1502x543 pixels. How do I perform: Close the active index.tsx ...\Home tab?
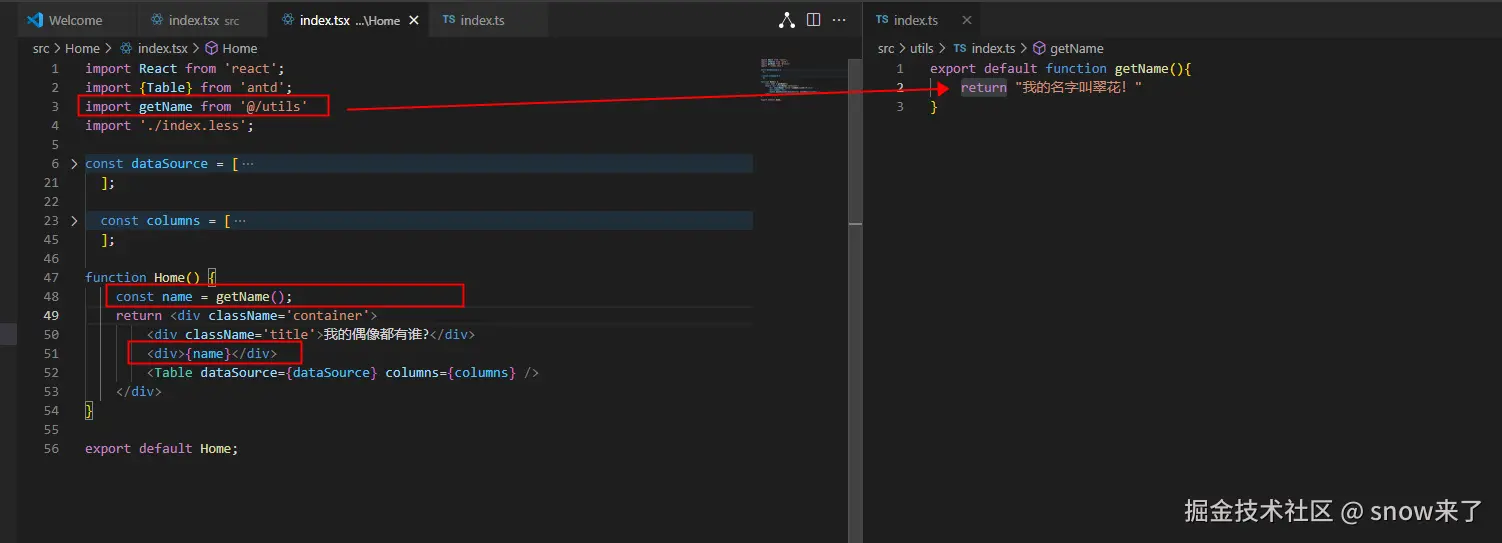[413, 20]
